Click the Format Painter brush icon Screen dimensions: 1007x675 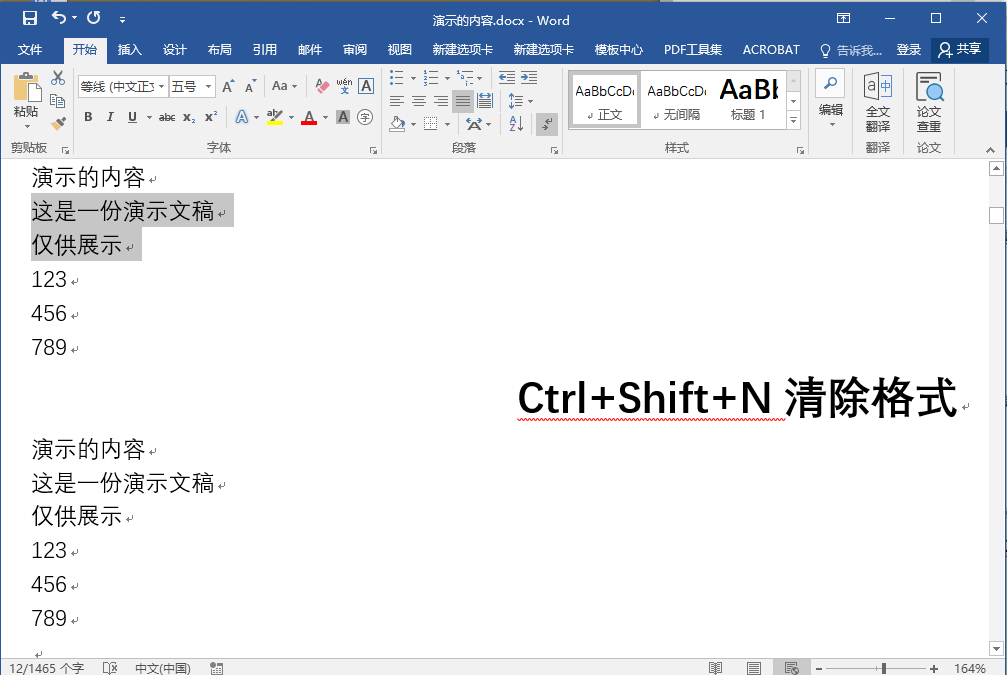58,124
